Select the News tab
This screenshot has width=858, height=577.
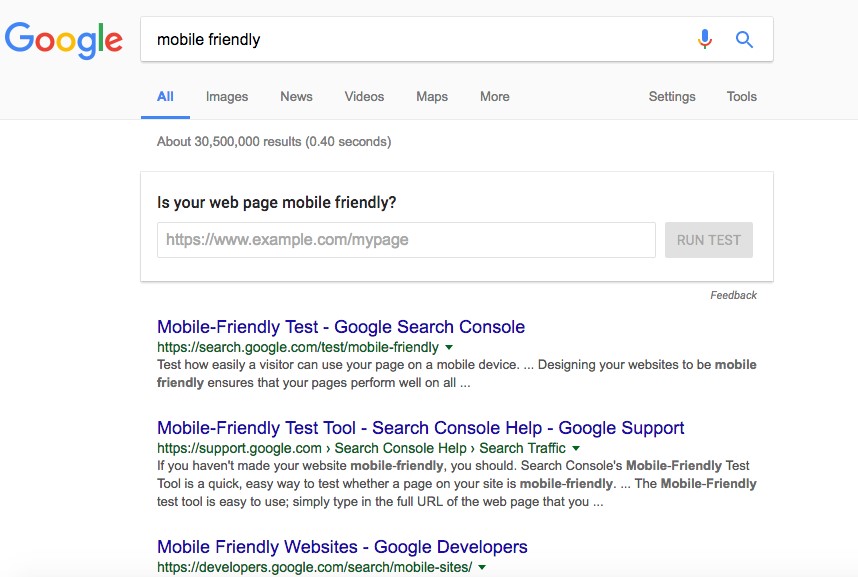296,97
